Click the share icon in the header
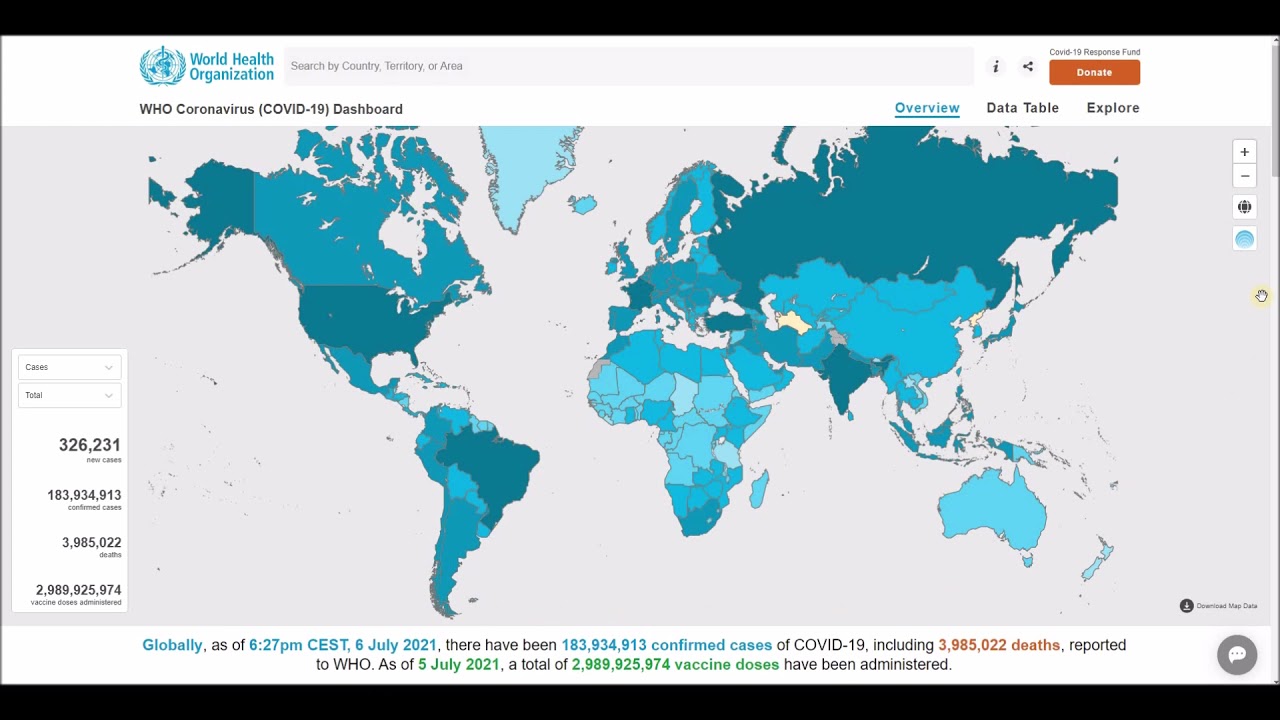Screen dimensions: 1280x720 click(x=1027, y=67)
